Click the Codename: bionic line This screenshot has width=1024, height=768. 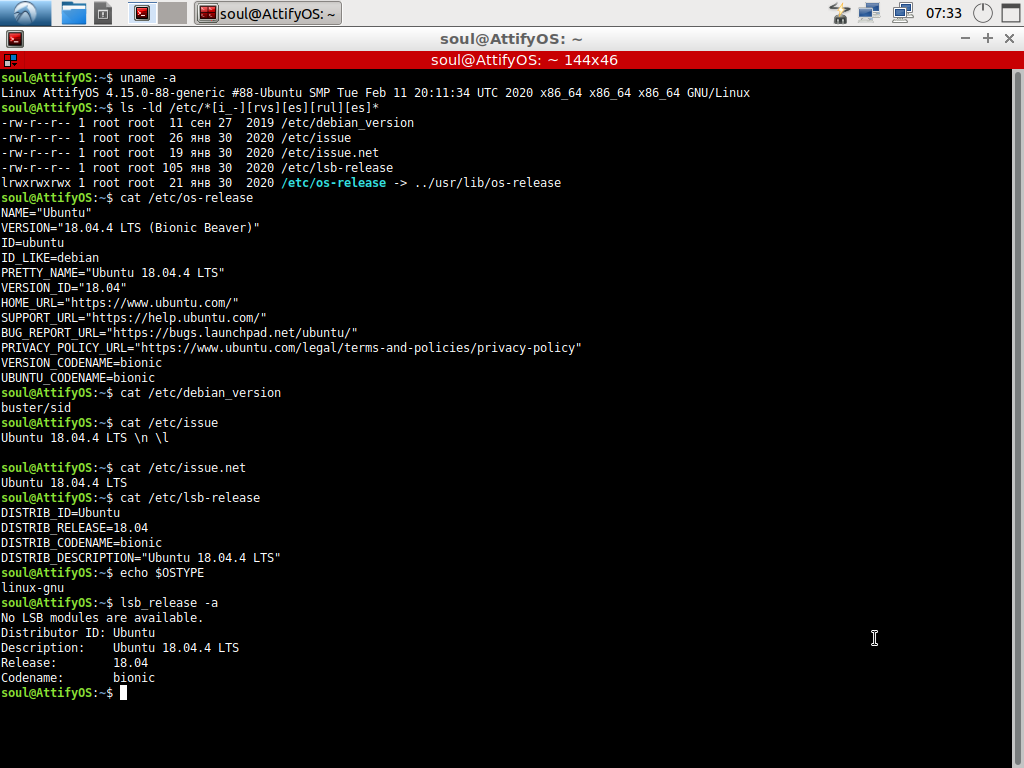(78, 679)
